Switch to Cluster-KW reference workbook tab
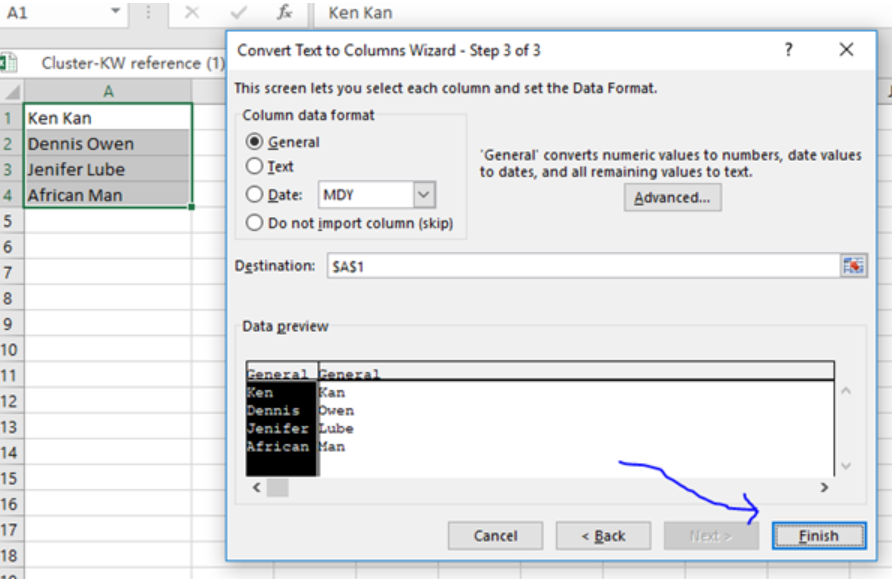 point(132,63)
